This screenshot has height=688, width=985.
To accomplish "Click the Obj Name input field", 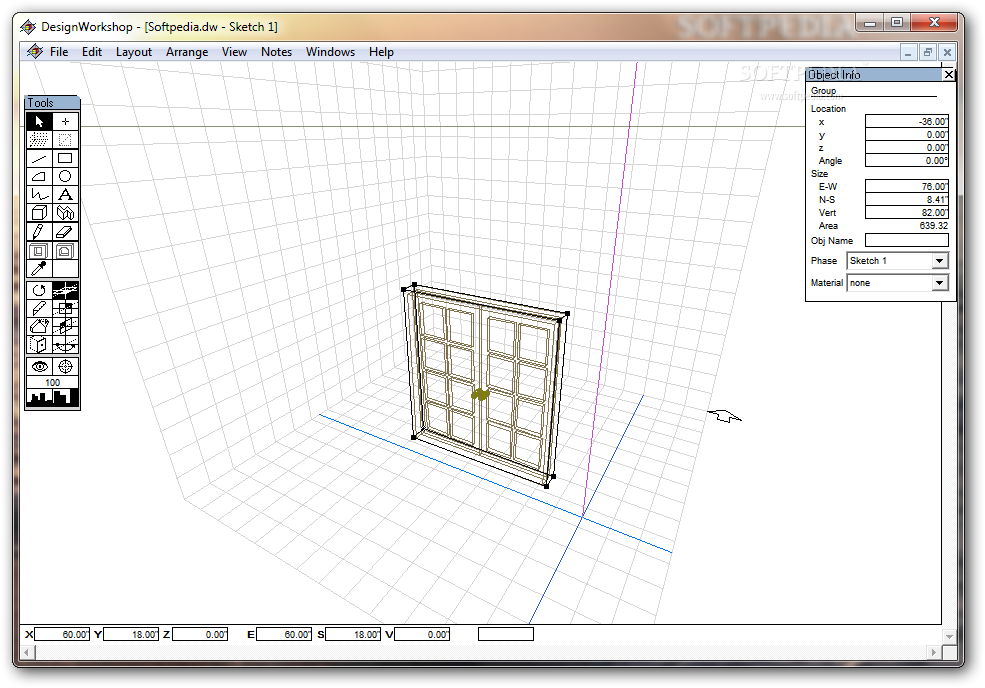I will [906, 241].
